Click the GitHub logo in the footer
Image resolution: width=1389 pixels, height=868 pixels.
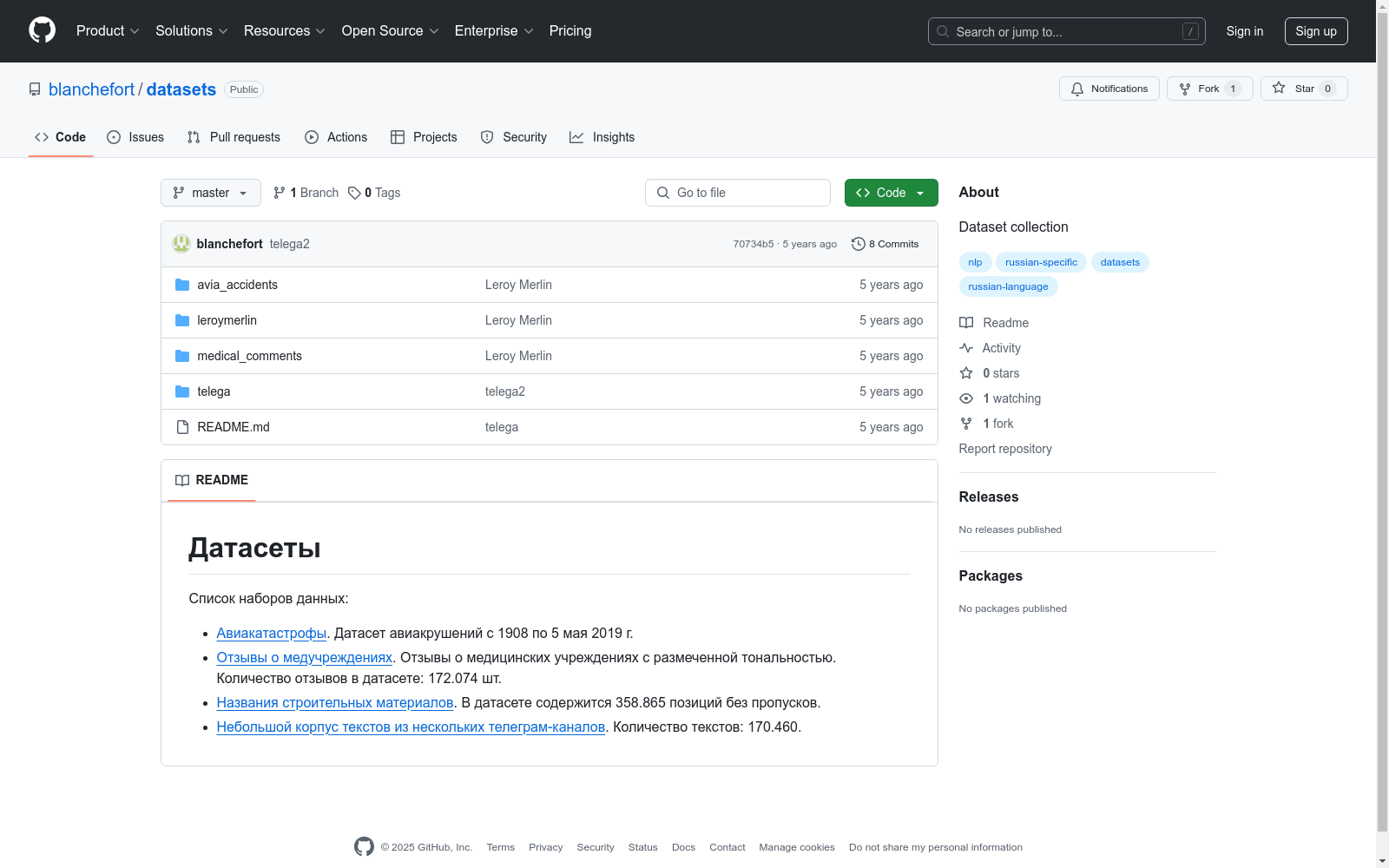364,846
